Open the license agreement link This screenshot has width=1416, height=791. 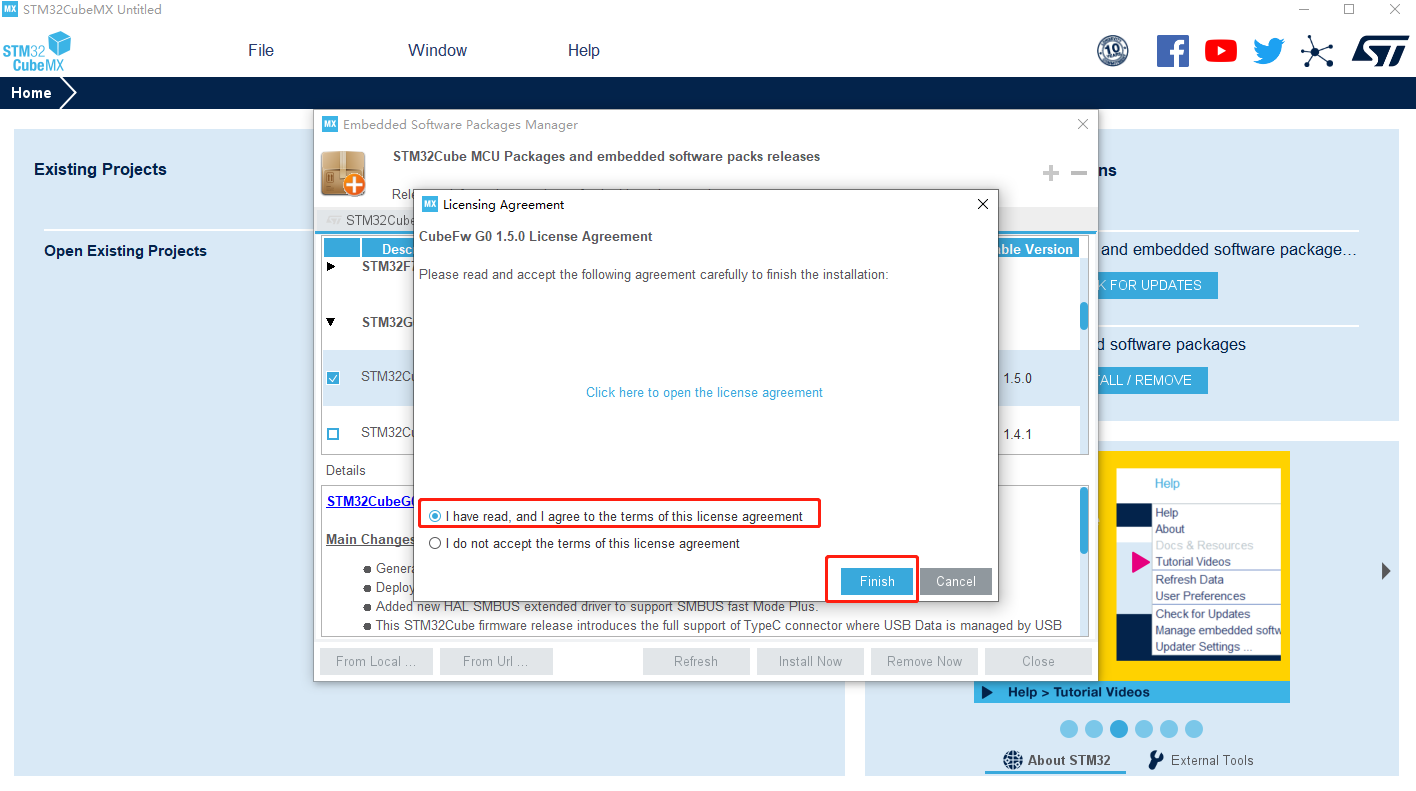pos(704,393)
